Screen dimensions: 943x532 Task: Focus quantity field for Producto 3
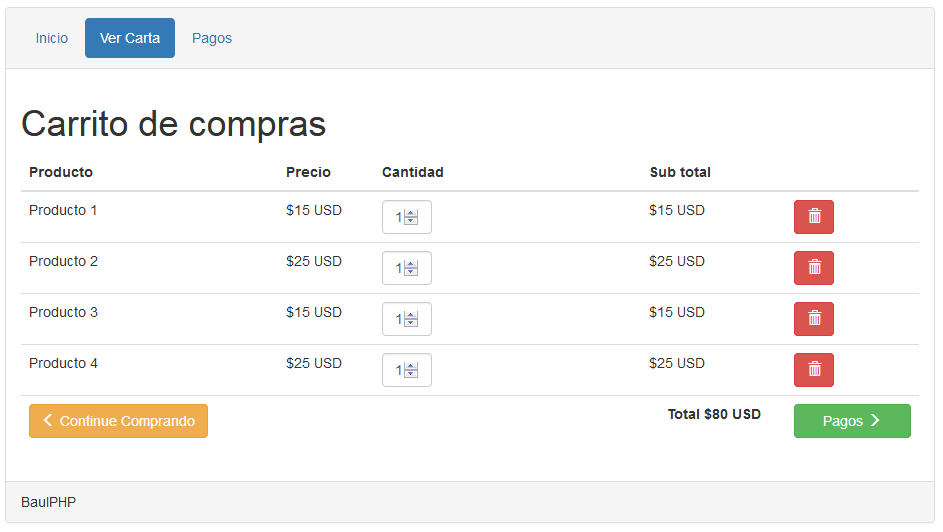[x=407, y=319]
